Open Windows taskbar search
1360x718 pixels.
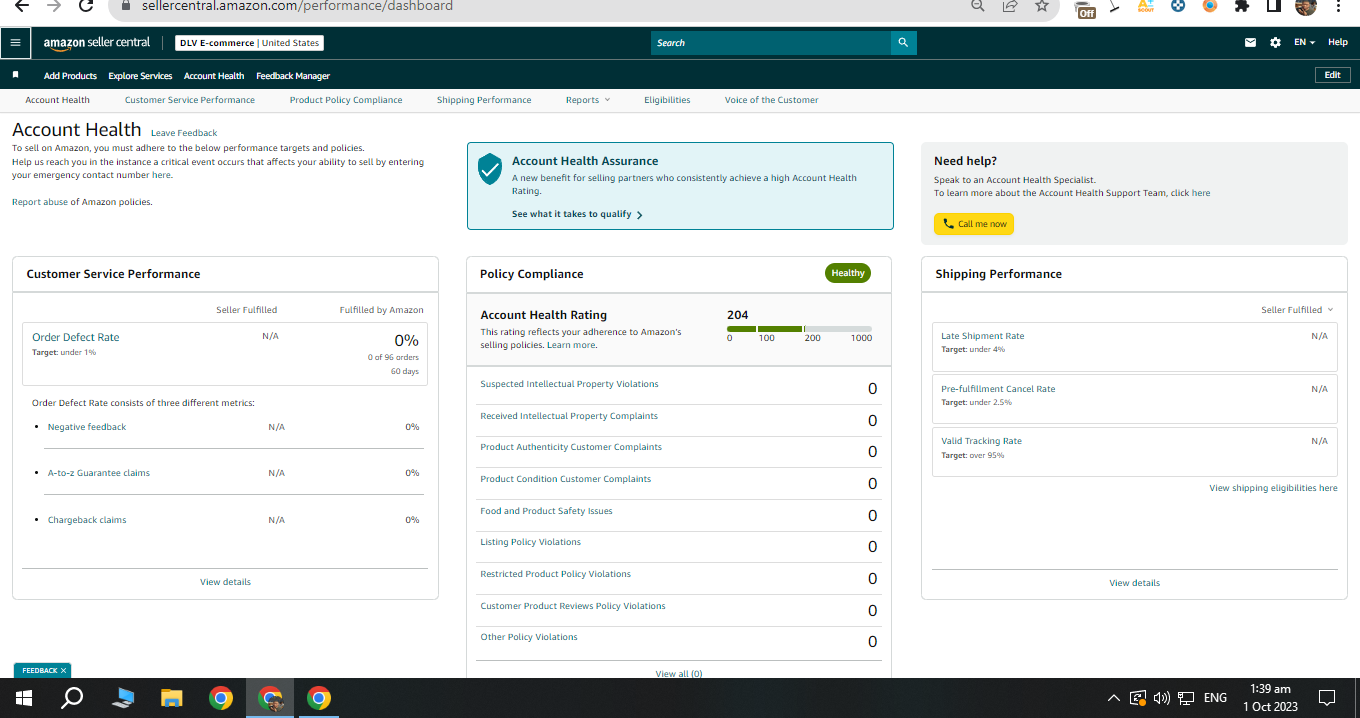72,698
